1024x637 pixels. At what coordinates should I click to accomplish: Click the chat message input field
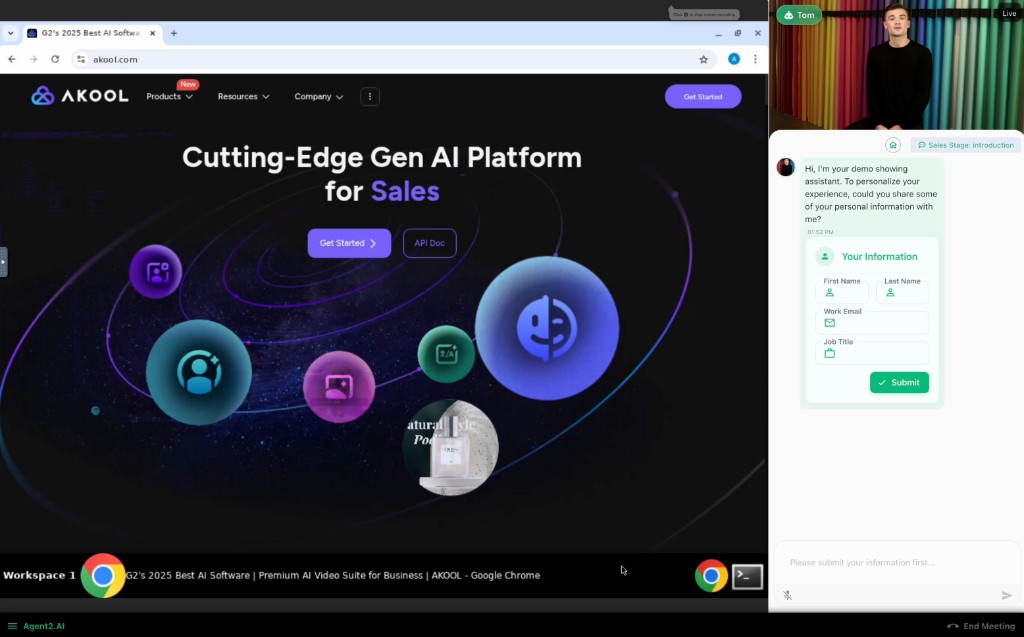pos(890,562)
